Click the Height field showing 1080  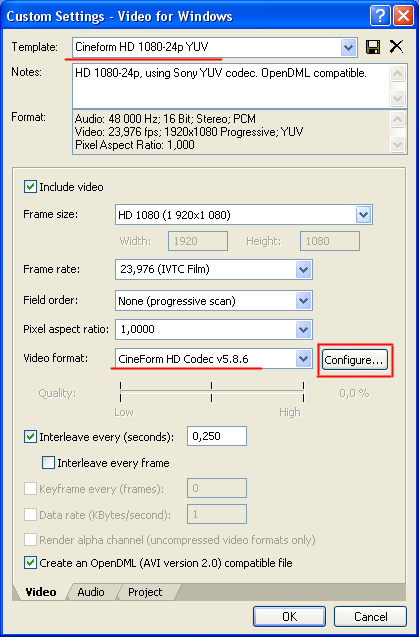[330, 241]
